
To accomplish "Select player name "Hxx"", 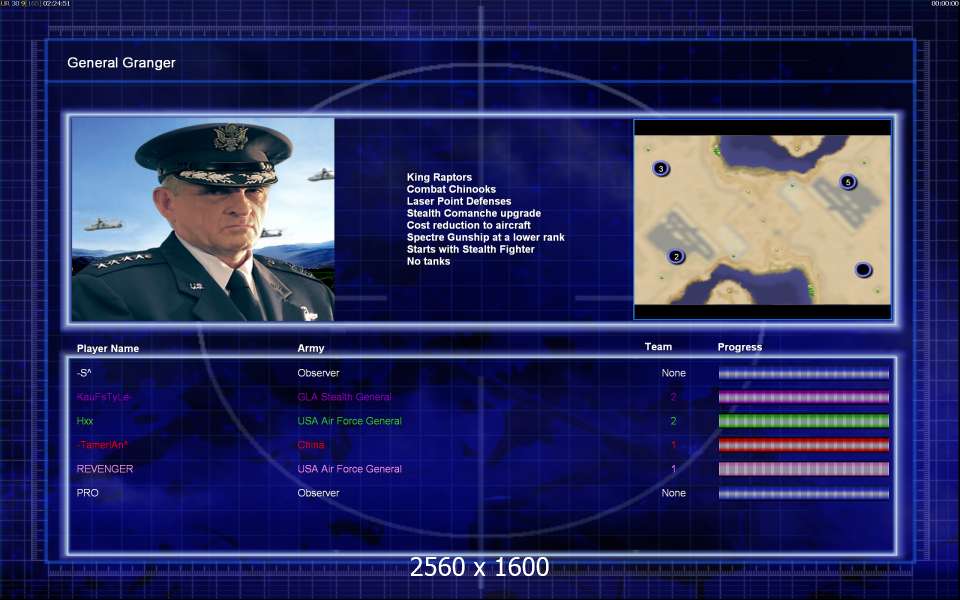I will click(85, 421).
